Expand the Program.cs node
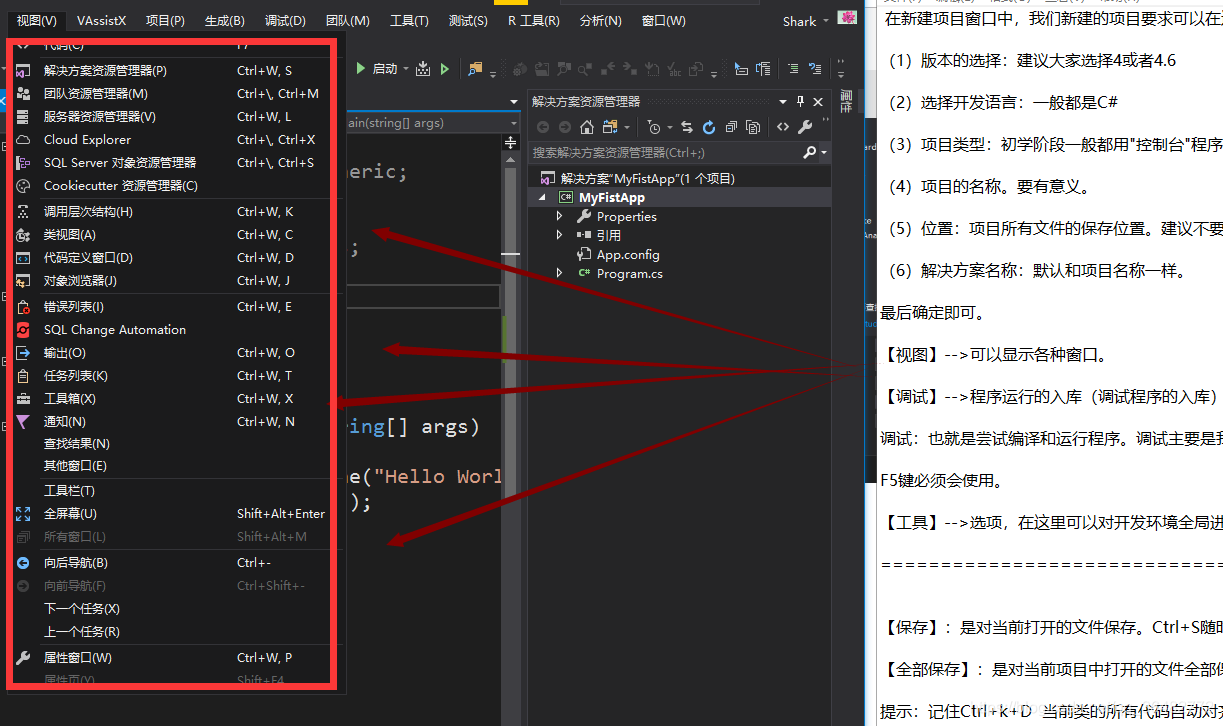The height and width of the screenshot is (726, 1223). pos(560,273)
